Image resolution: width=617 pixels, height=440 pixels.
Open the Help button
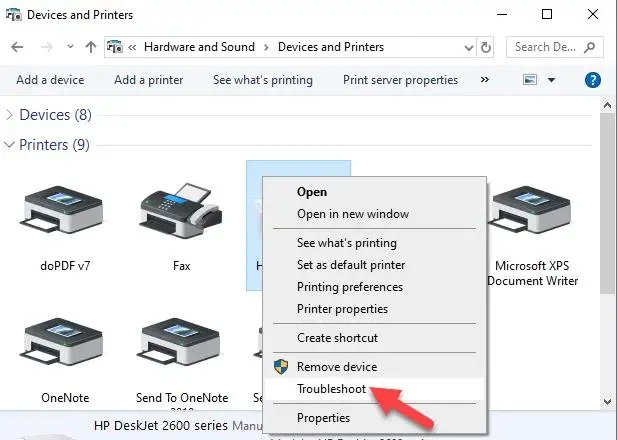pos(593,80)
